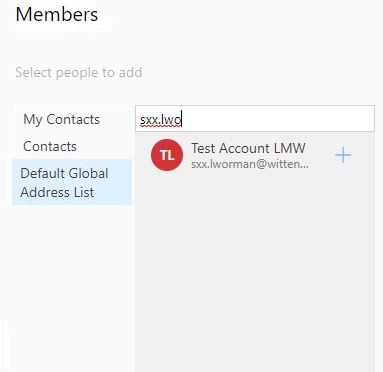Click empty results area below Test Account
The height and width of the screenshot is (372, 383).
(255, 267)
